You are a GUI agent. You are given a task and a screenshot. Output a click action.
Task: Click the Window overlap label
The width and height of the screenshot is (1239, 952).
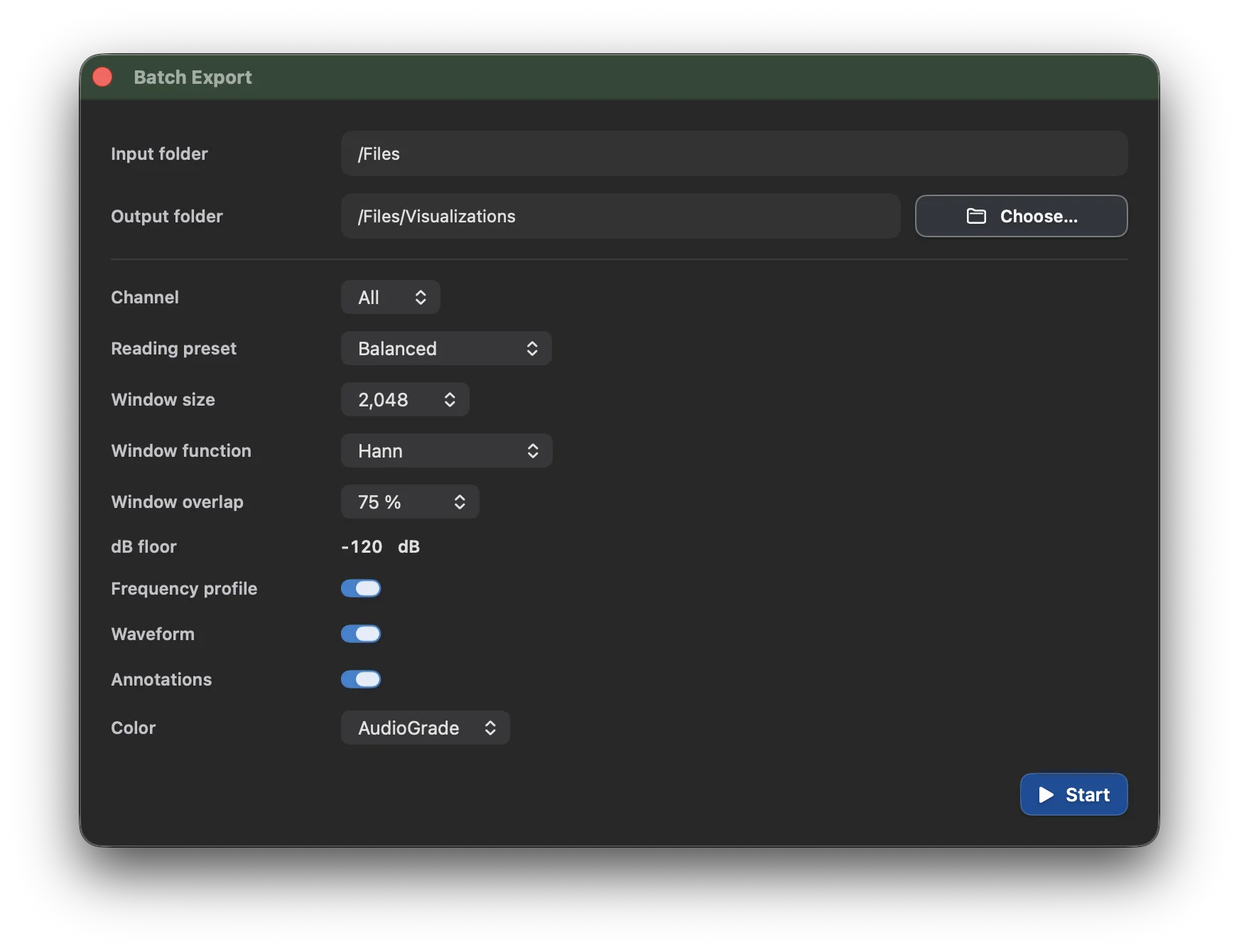coord(177,502)
